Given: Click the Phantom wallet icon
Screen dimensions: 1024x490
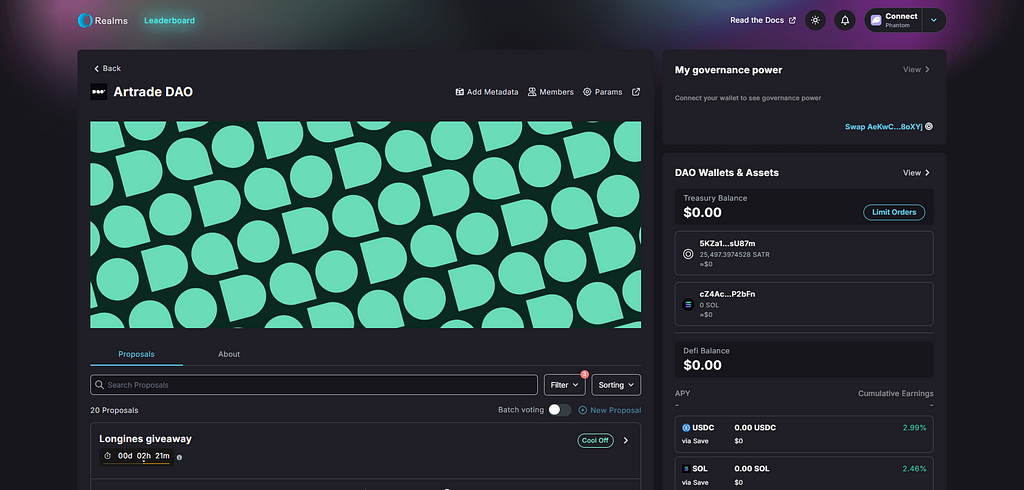Looking at the screenshot, I should [876, 20].
